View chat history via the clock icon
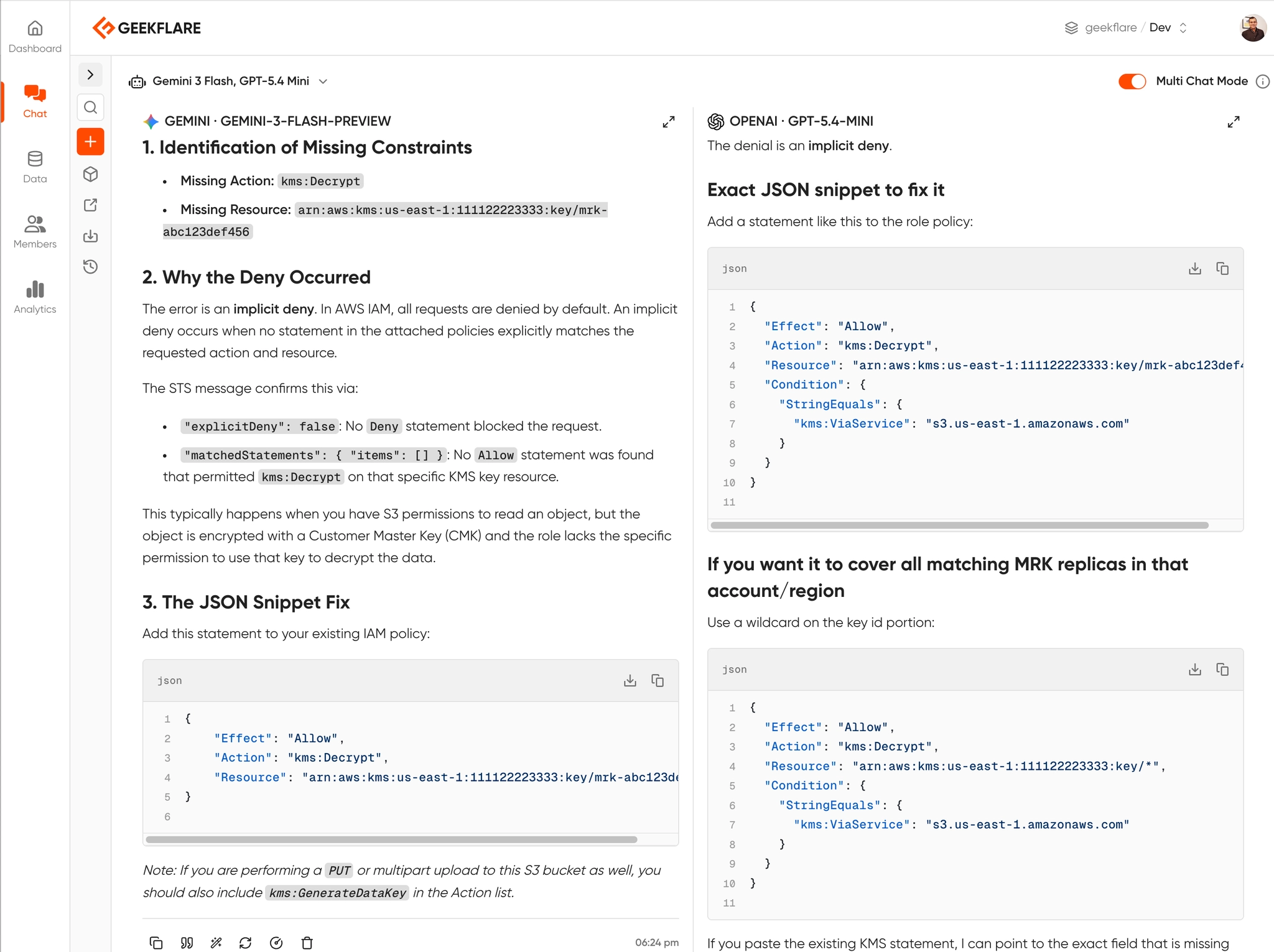The height and width of the screenshot is (952, 1274). click(90, 266)
